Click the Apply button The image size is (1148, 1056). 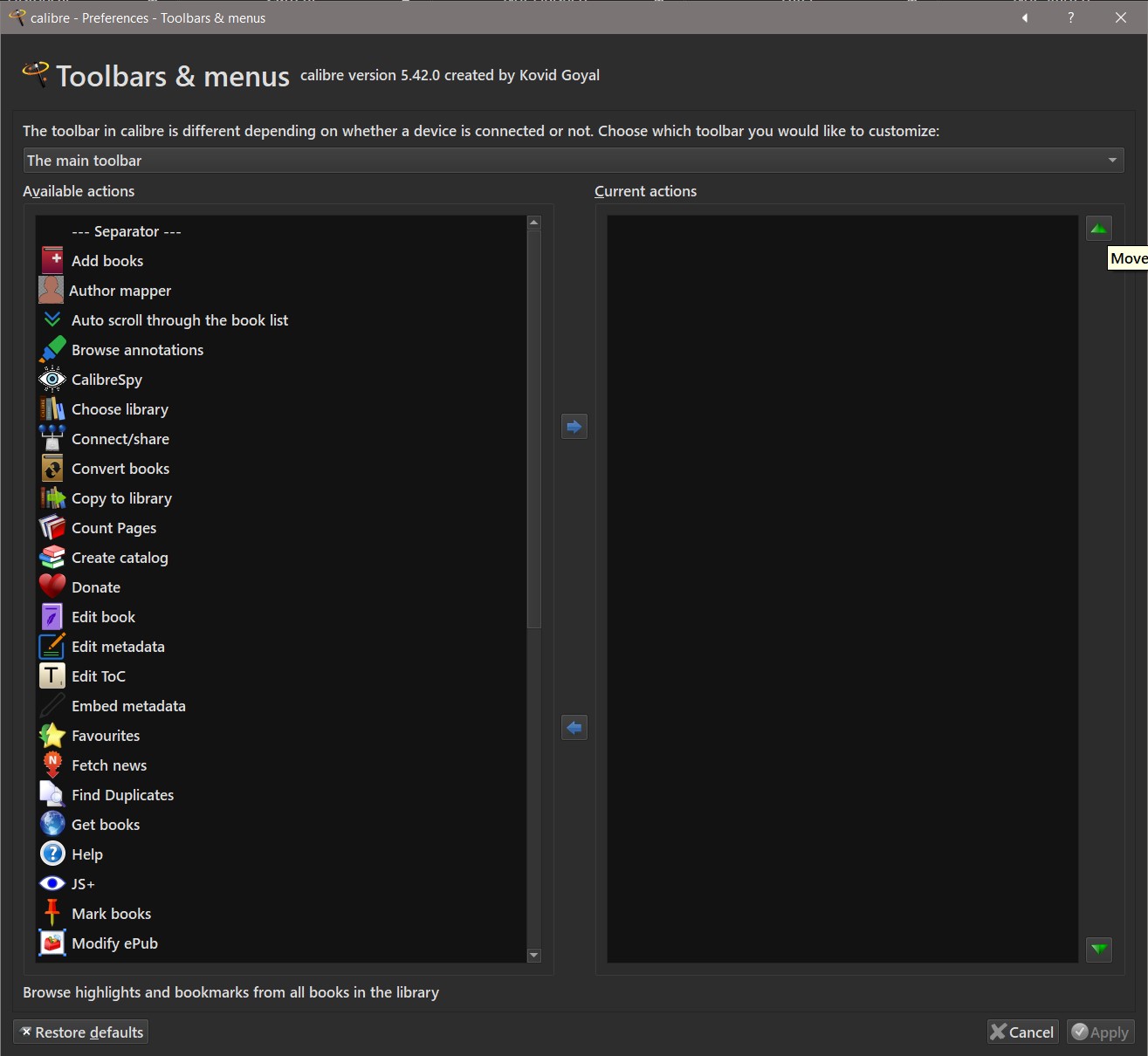point(1101,1032)
